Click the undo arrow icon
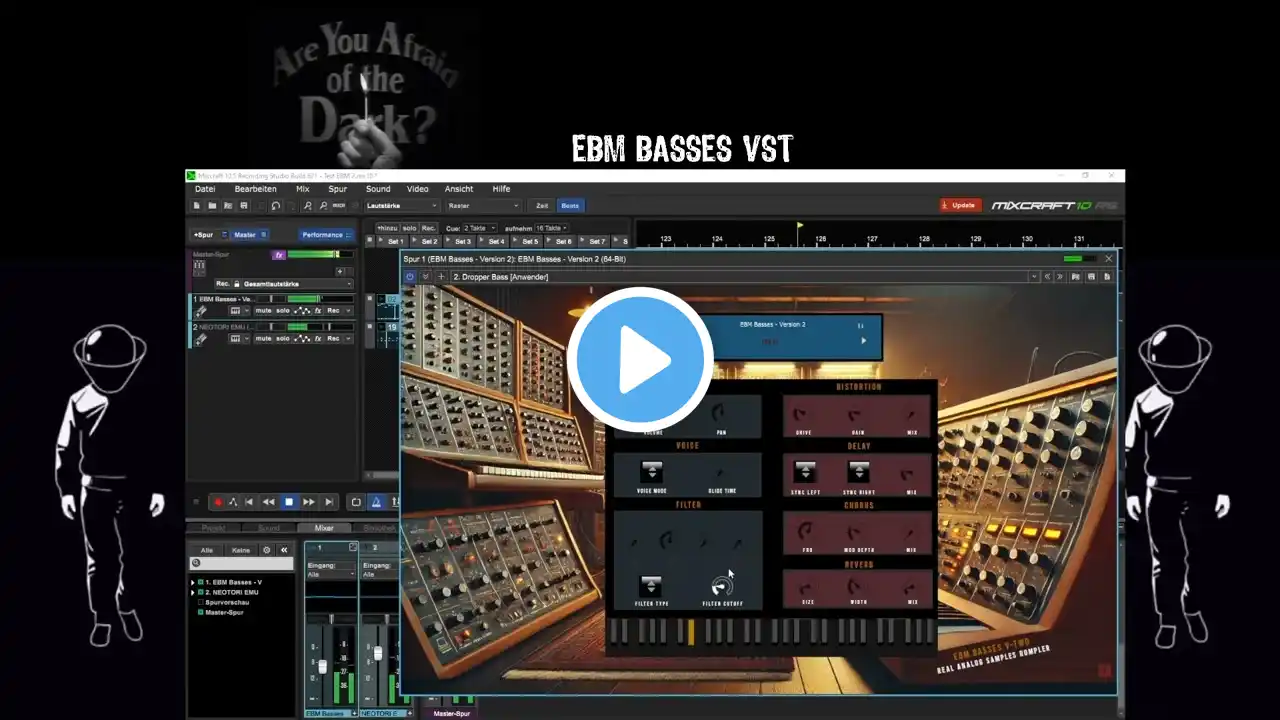The image size is (1280, 720). pyautogui.click(x=276, y=205)
